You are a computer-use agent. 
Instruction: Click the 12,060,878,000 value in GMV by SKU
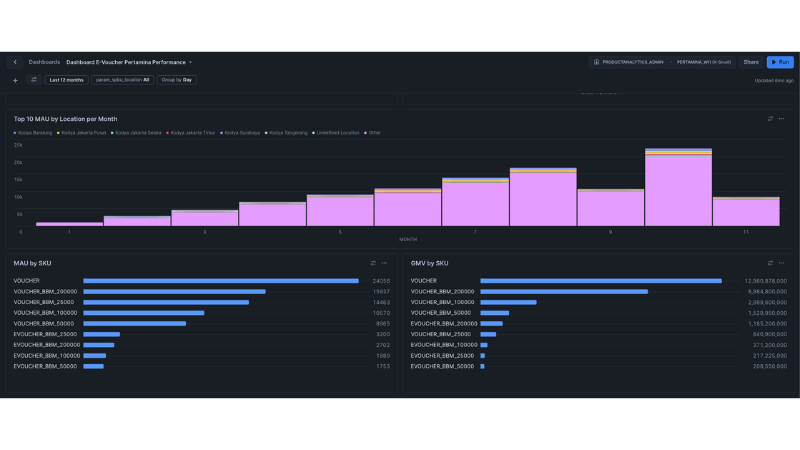click(x=765, y=281)
